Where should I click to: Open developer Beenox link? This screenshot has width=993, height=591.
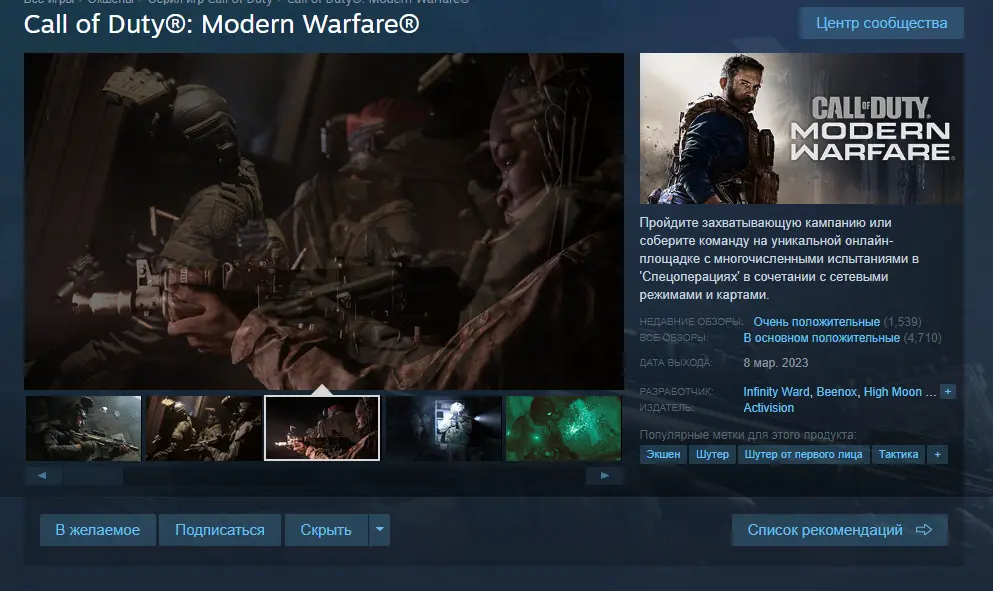point(836,391)
